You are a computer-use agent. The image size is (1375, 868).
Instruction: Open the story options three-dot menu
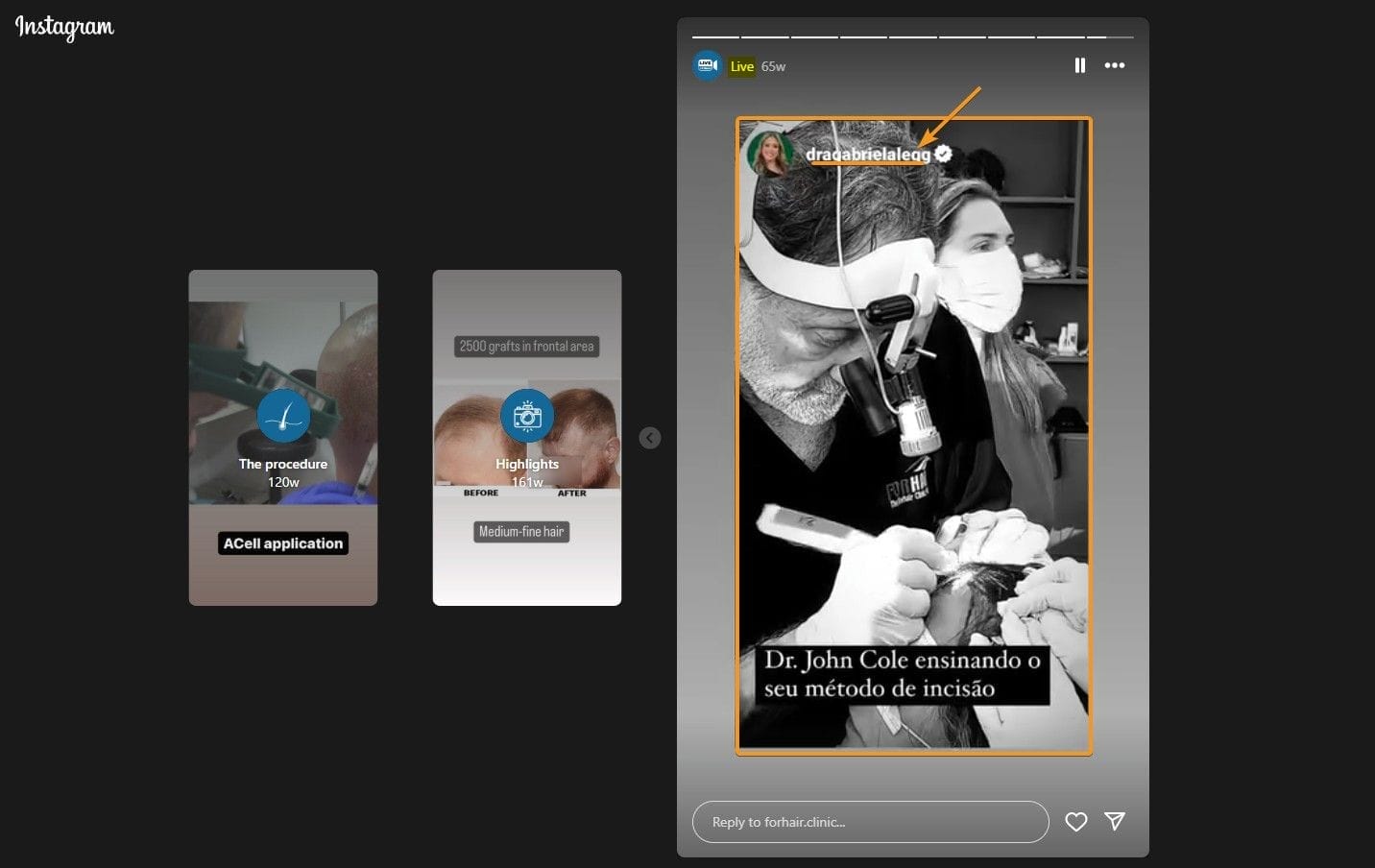(x=1115, y=65)
